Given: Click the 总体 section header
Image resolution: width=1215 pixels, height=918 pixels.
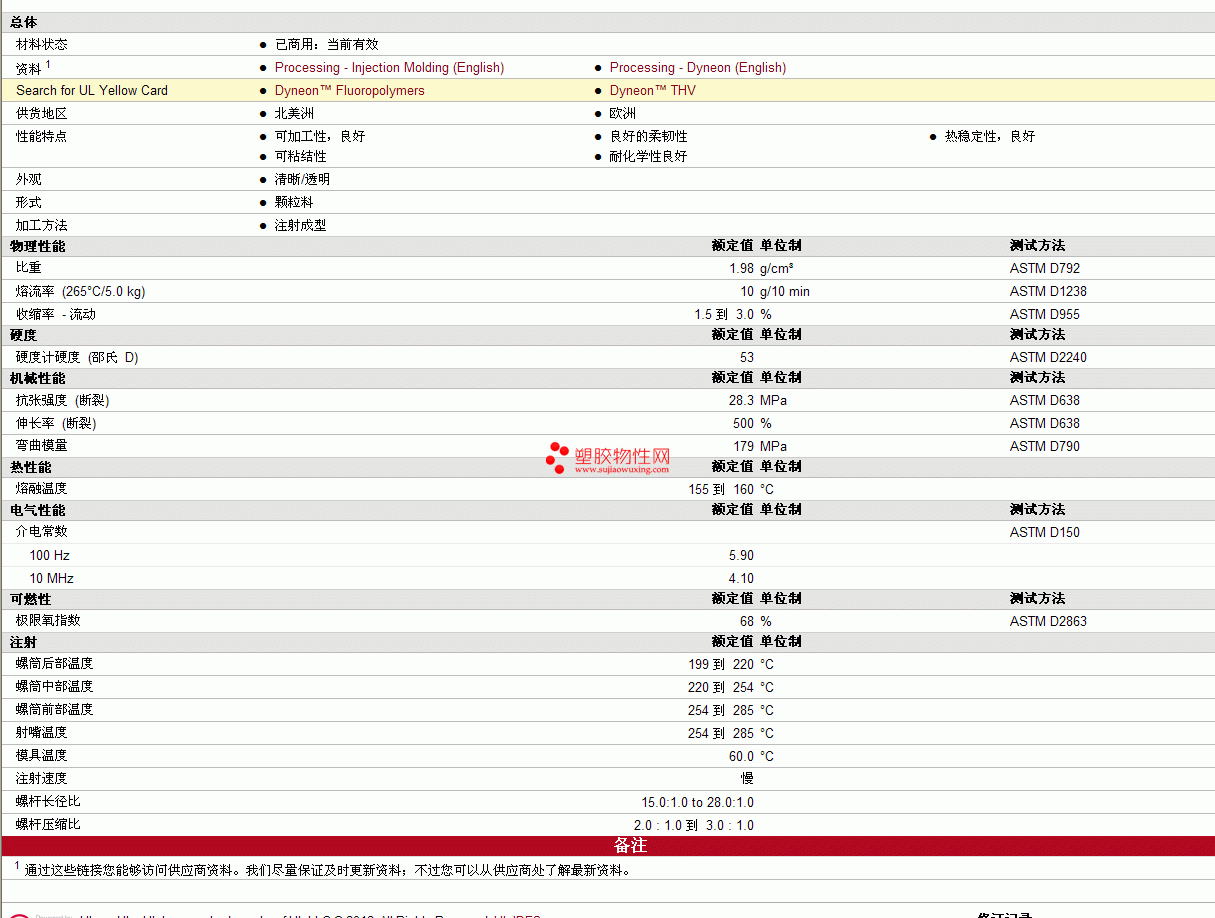Looking at the screenshot, I should click(x=25, y=22).
